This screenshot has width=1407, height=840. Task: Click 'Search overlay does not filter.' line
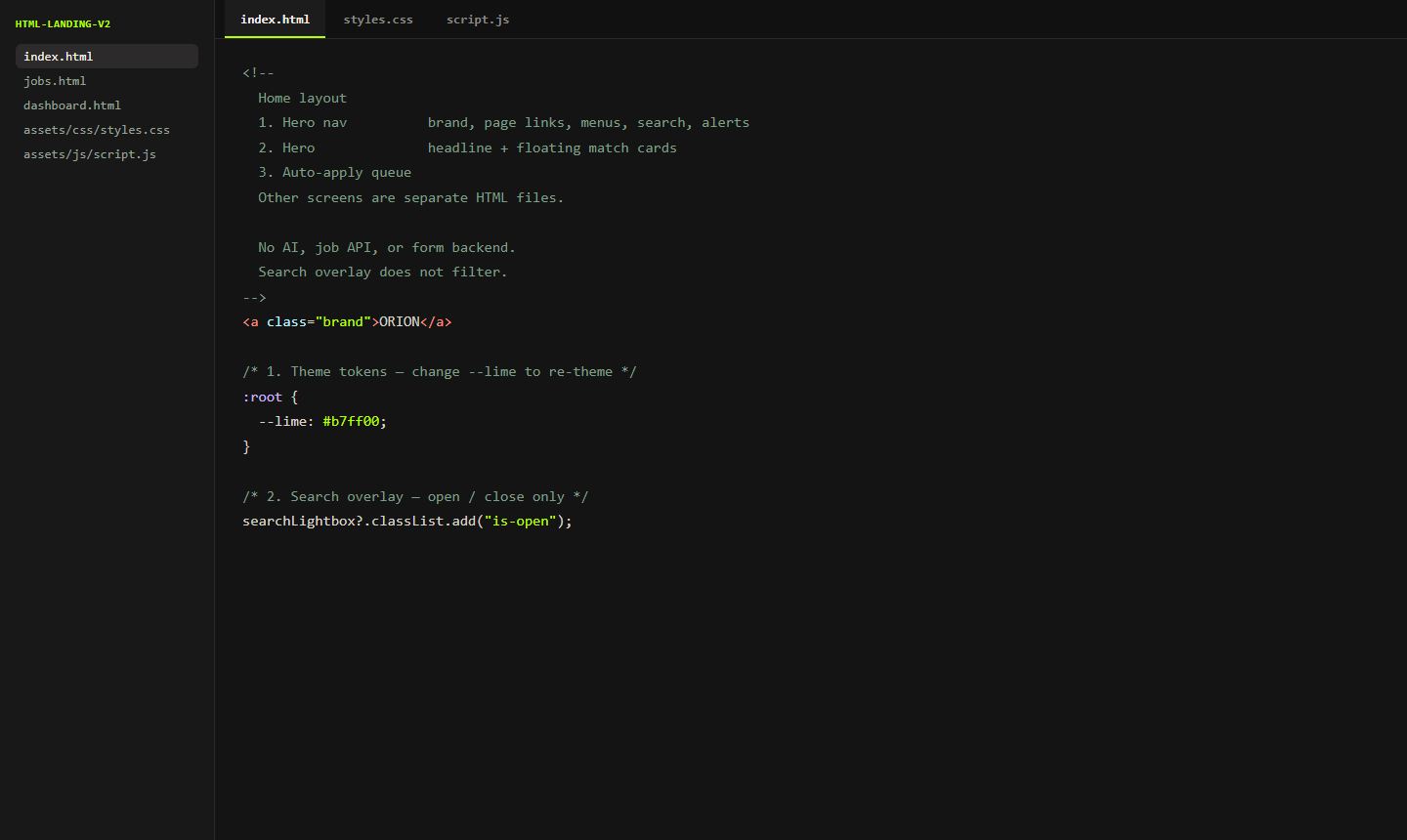(x=382, y=272)
